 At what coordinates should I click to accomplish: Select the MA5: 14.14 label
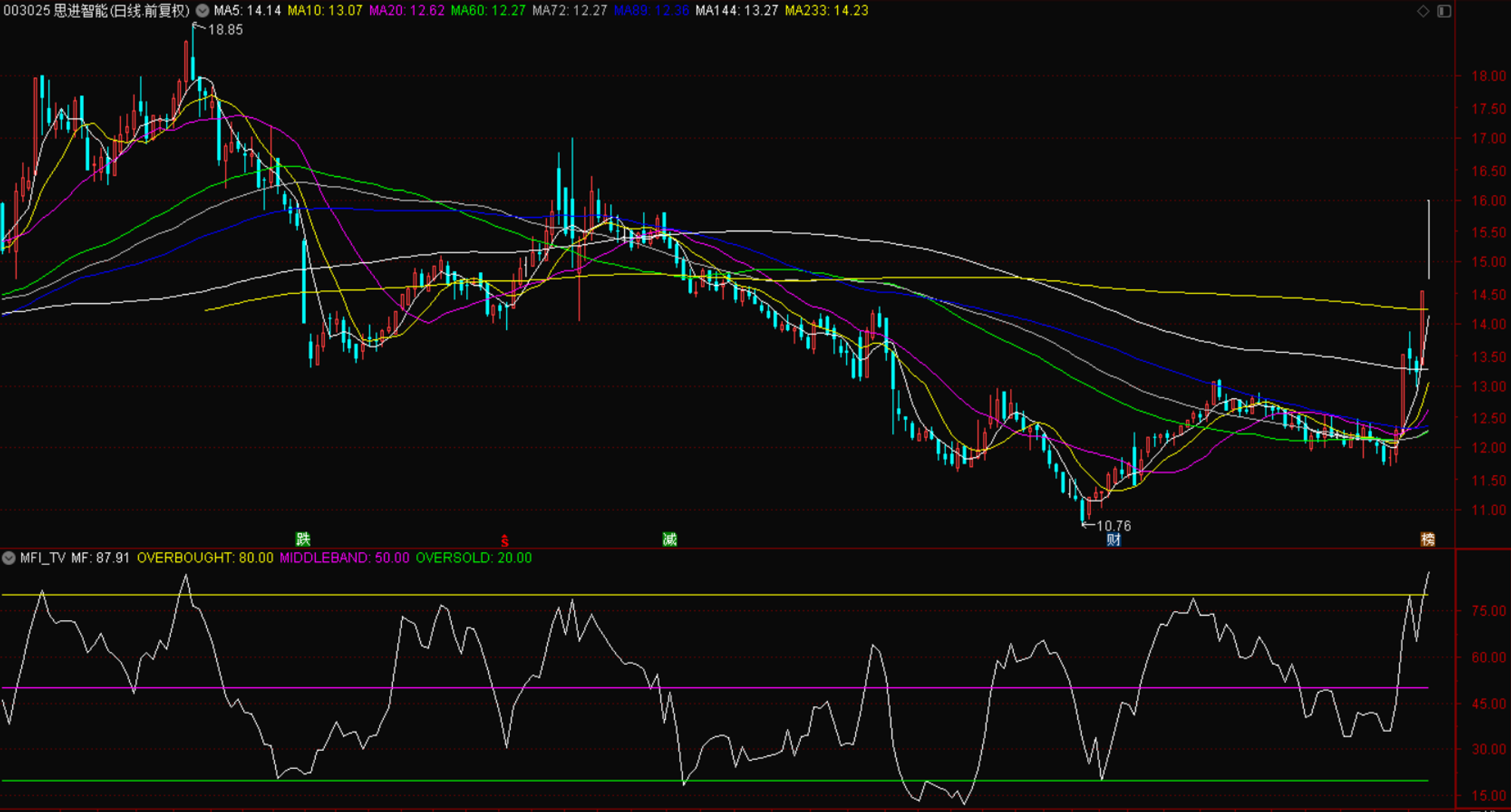[247, 11]
